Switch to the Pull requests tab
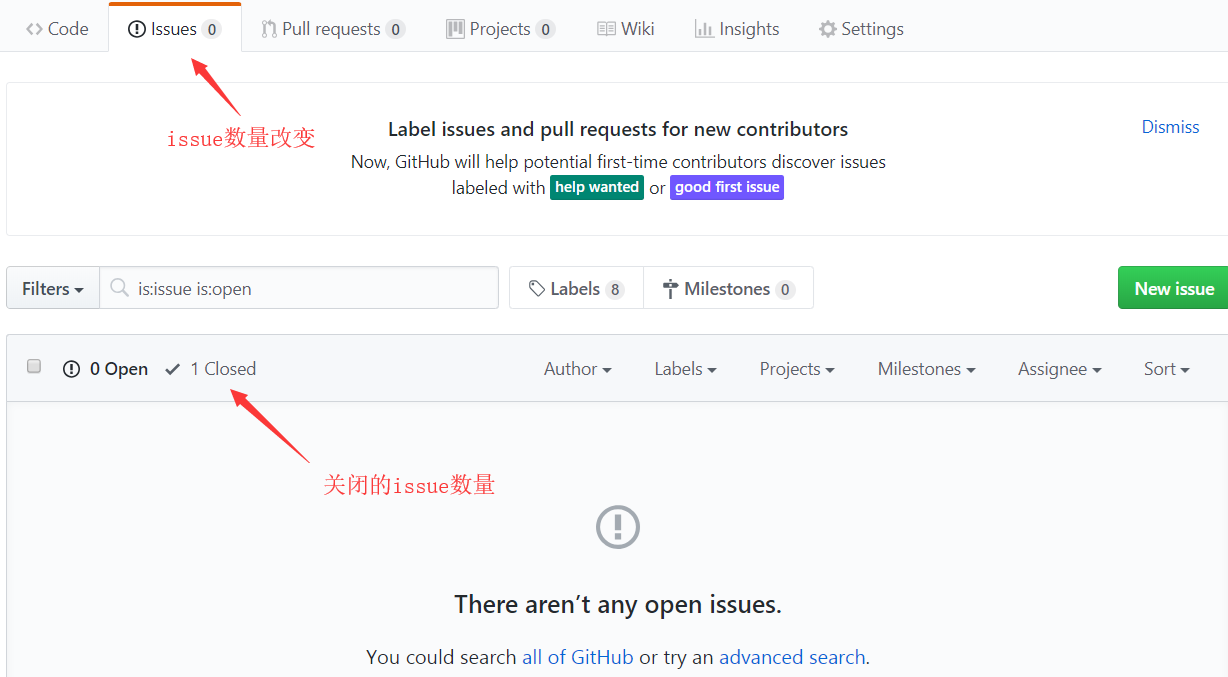The image size is (1228, 677). [333, 29]
